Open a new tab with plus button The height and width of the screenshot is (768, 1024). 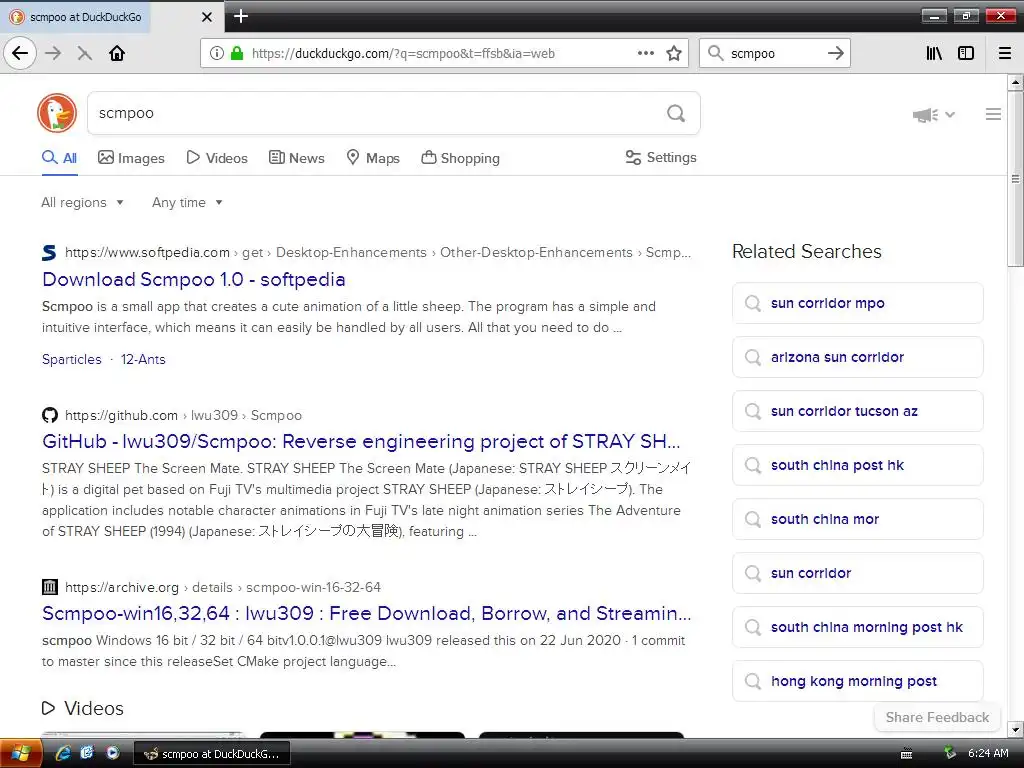pos(241,16)
